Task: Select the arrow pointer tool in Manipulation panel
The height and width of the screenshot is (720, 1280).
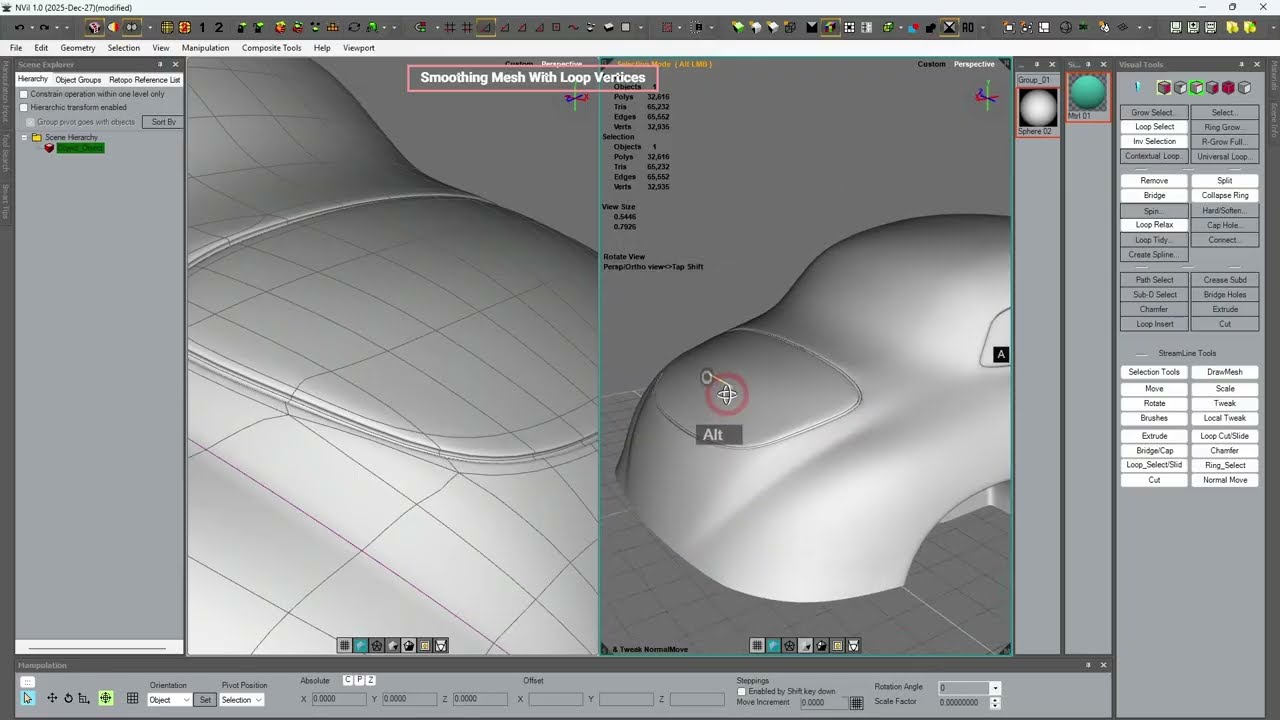Action: click(x=27, y=698)
